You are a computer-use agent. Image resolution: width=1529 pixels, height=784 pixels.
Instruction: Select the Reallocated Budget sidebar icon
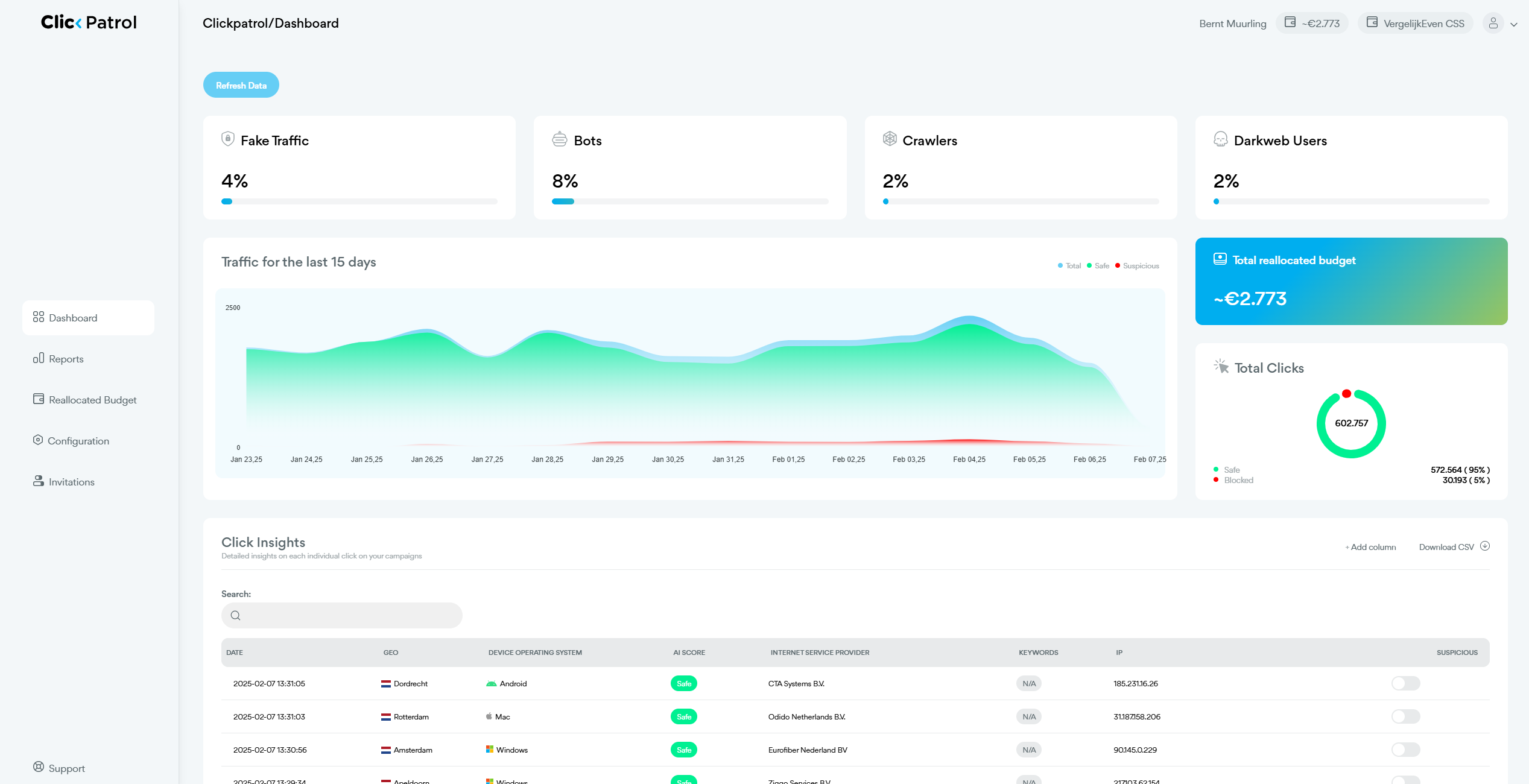point(37,399)
